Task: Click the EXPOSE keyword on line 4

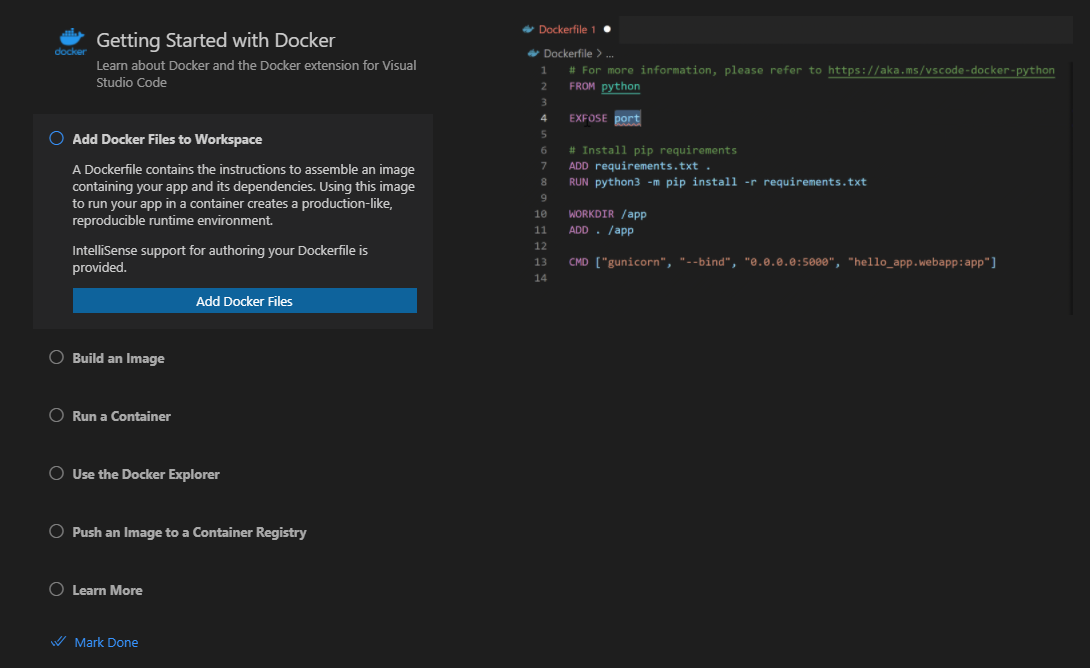Action: tap(588, 118)
